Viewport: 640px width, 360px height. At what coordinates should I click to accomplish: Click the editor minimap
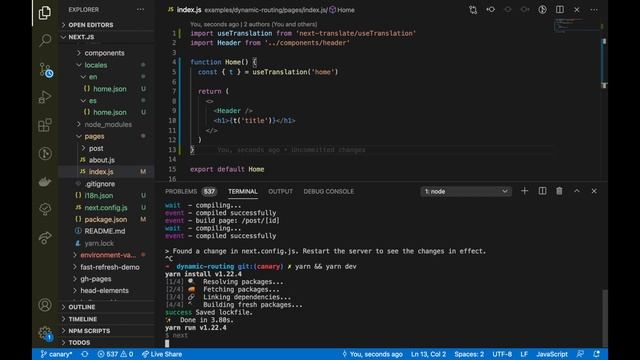576,25
